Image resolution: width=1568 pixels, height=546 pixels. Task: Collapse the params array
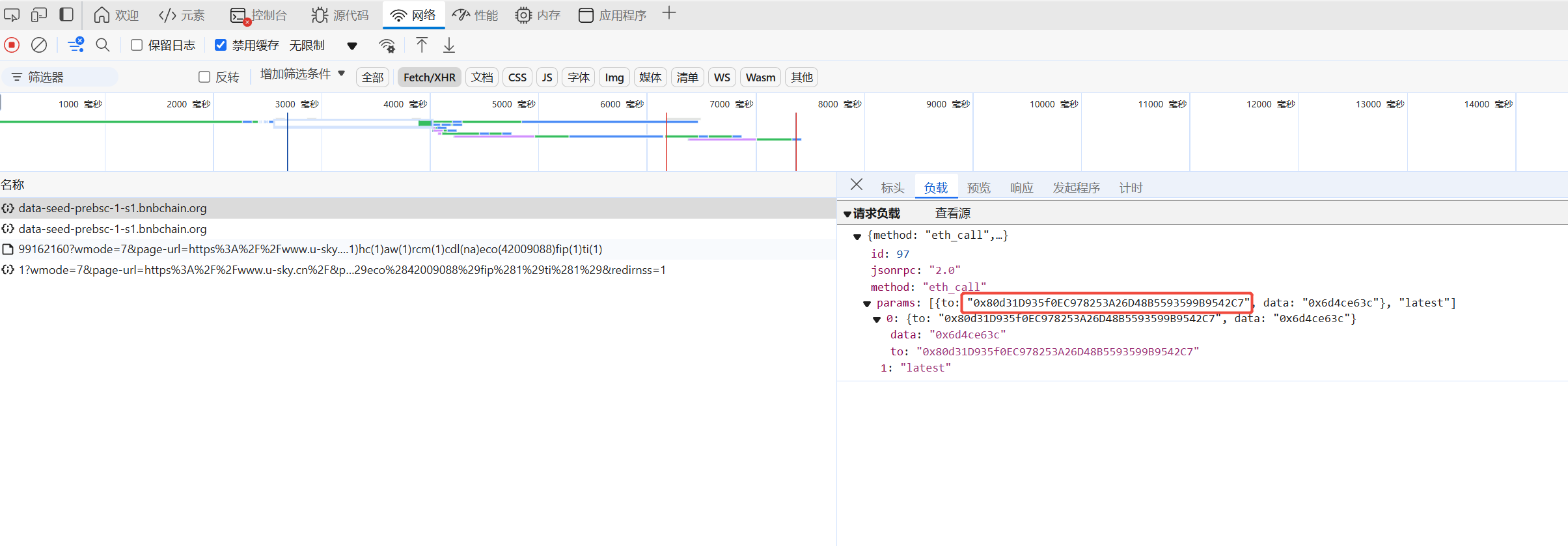coord(867,304)
